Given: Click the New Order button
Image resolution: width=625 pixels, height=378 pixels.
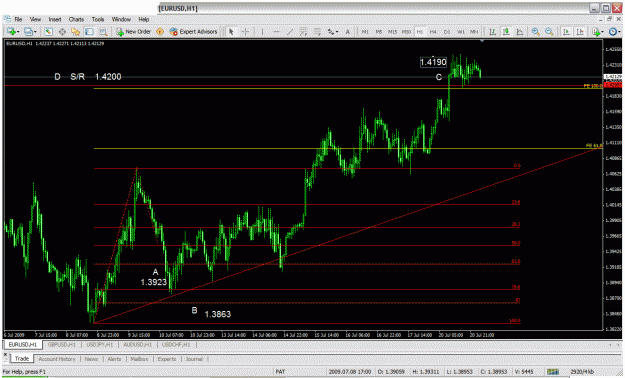Looking at the screenshot, I should 134,32.
